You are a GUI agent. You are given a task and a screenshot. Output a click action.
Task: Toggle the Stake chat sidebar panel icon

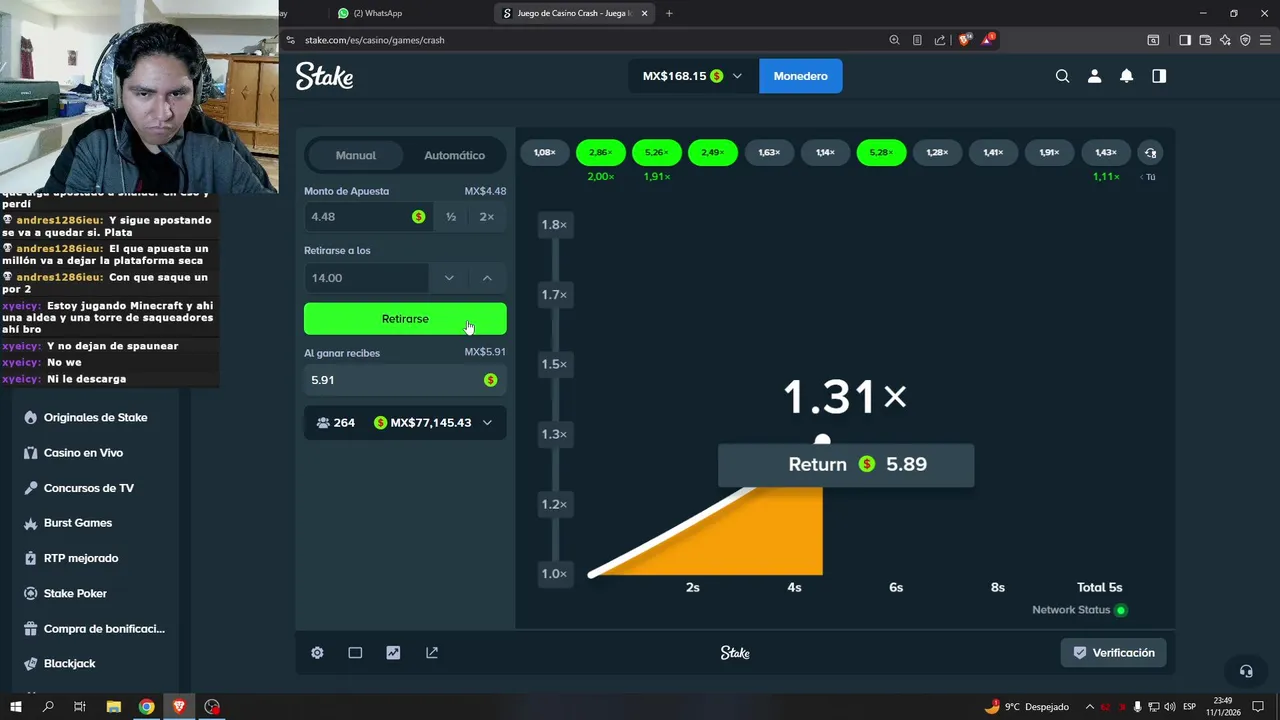1159,76
